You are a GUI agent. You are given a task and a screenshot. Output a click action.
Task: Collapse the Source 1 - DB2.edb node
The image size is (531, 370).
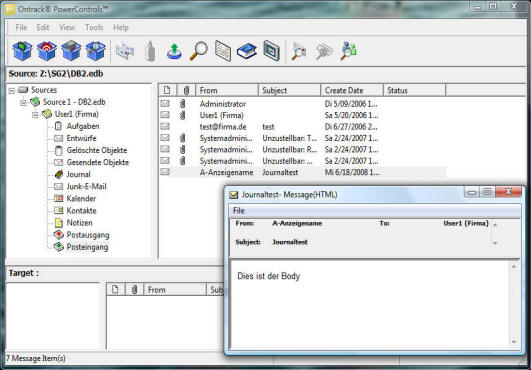click(23, 103)
